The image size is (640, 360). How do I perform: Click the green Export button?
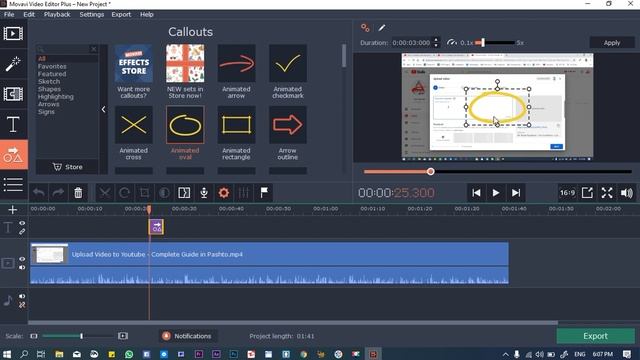point(595,336)
